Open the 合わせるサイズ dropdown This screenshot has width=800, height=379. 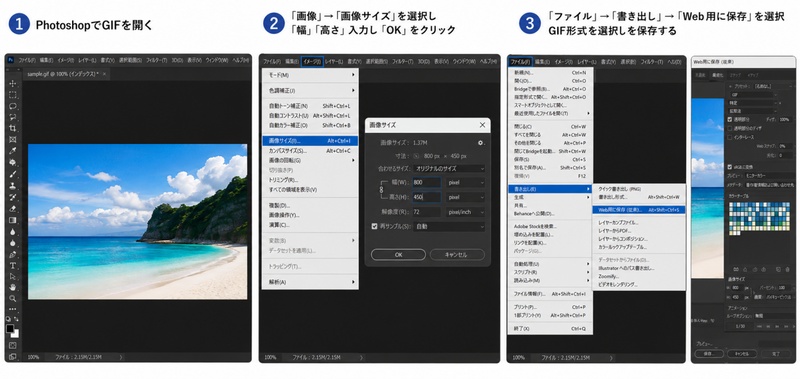(x=449, y=168)
